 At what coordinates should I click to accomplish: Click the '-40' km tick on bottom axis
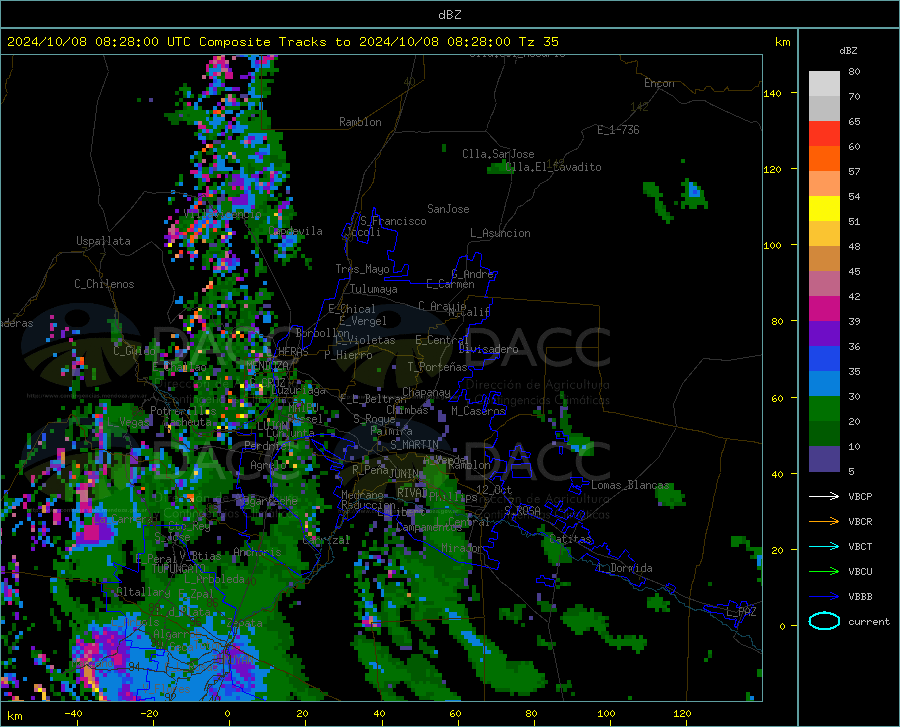pos(73,714)
